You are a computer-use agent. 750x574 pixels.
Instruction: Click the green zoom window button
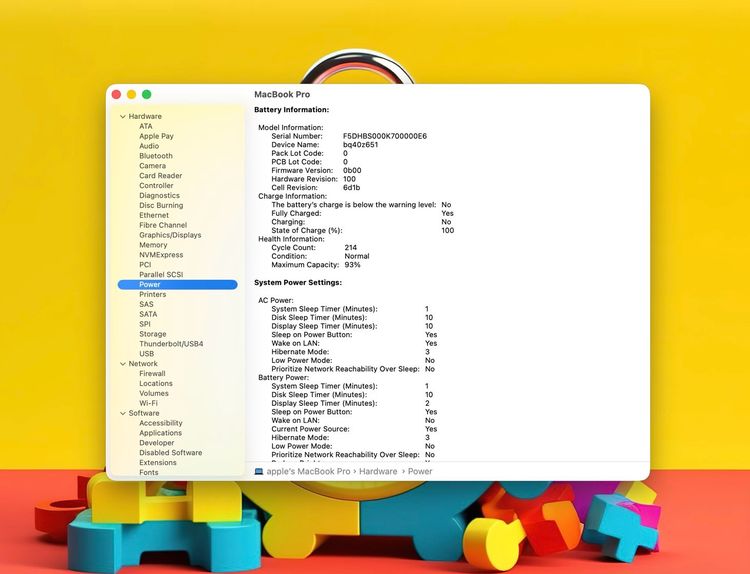pyautogui.click(x=147, y=94)
